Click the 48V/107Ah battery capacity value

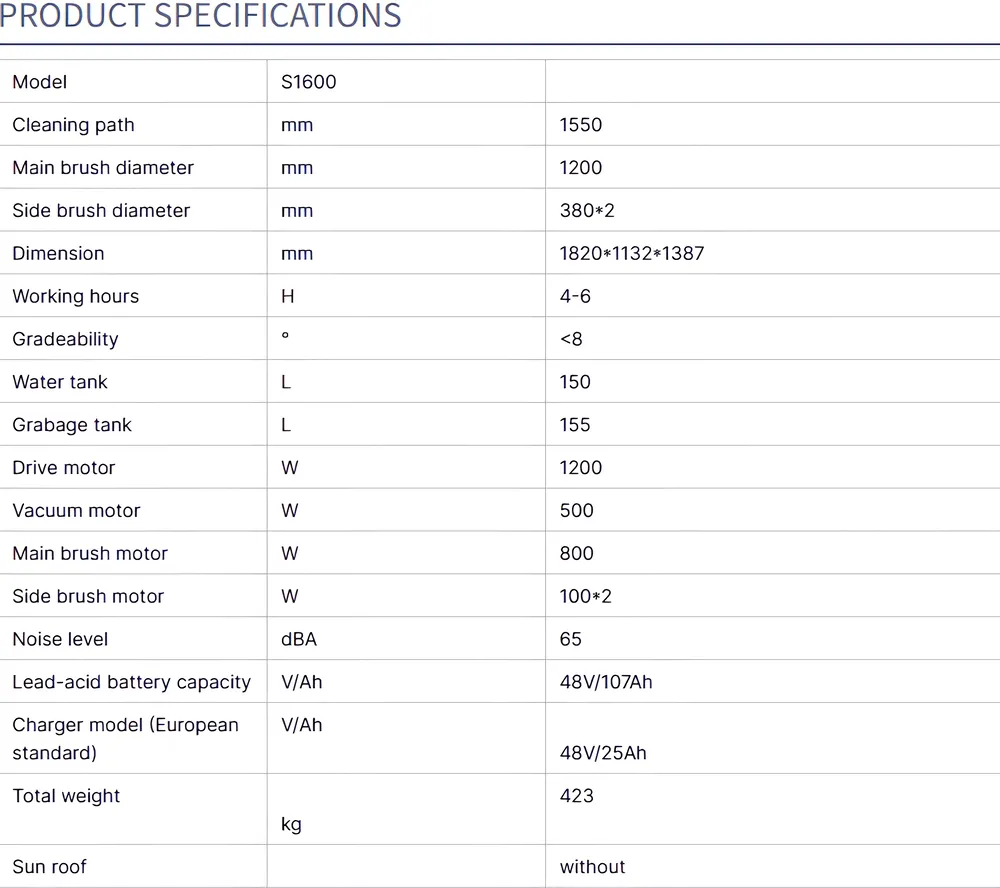606,682
